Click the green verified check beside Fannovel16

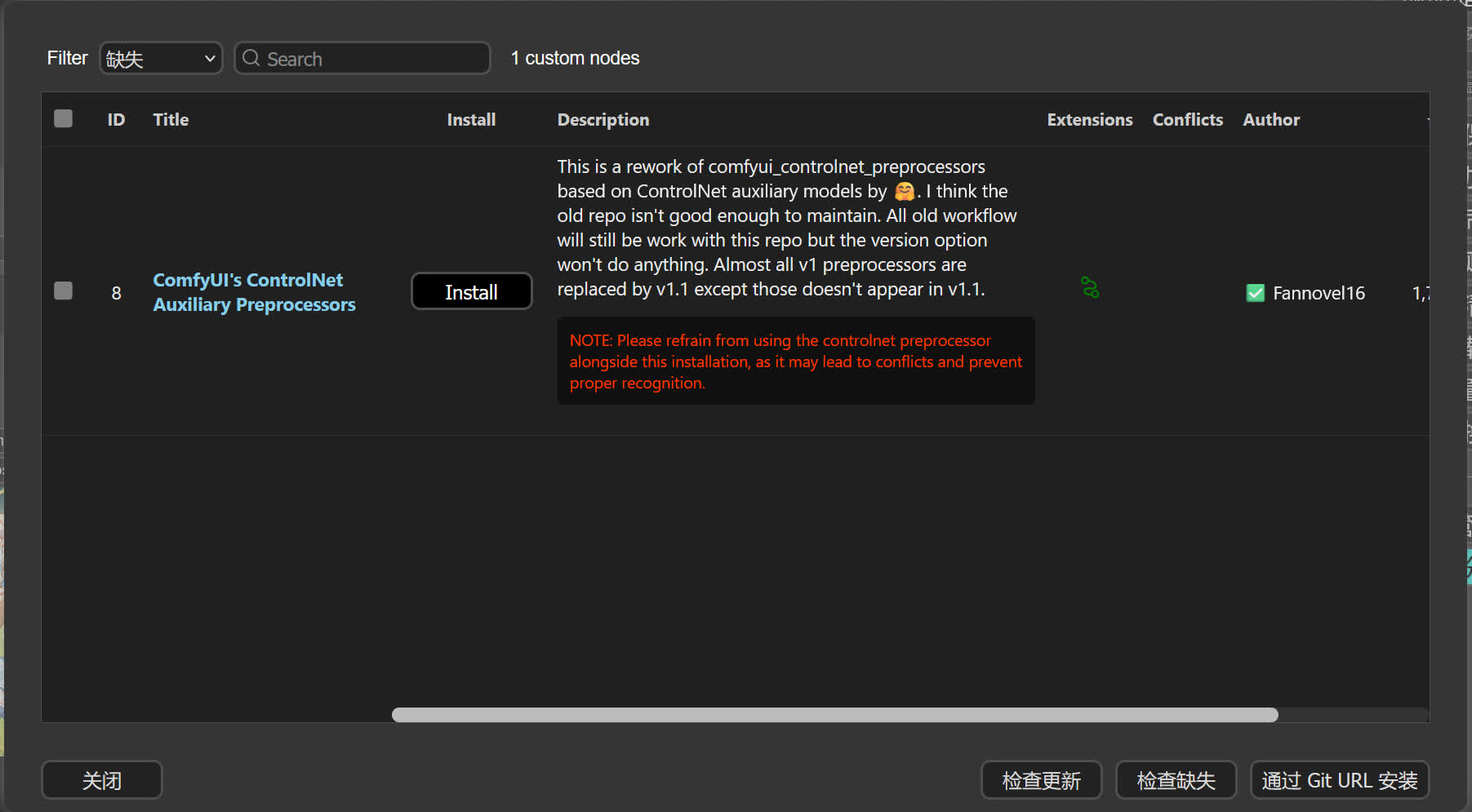point(1255,293)
